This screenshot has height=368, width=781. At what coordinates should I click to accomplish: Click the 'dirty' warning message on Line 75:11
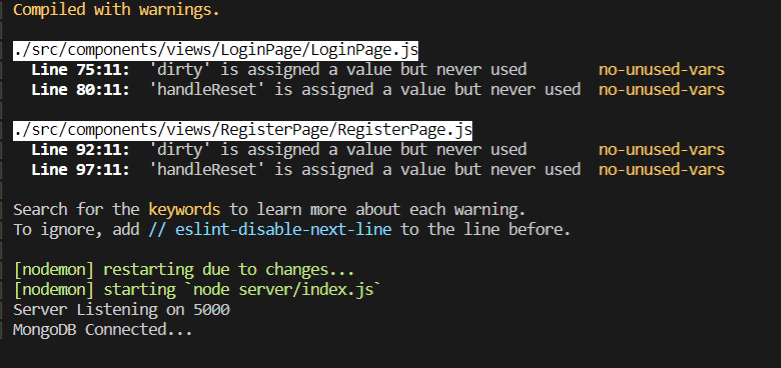pyautogui.click(x=338, y=70)
